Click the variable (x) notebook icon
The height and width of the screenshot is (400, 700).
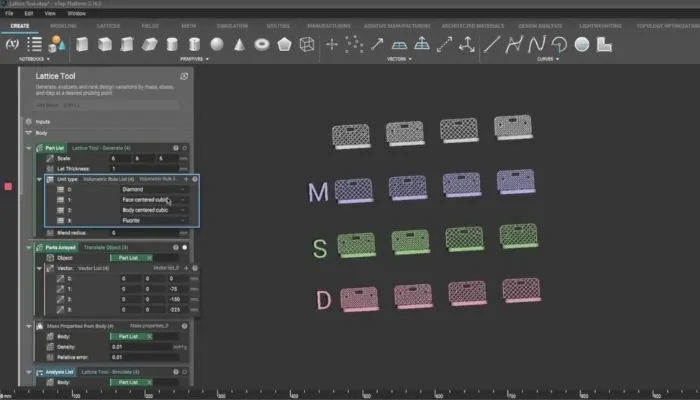point(11,44)
